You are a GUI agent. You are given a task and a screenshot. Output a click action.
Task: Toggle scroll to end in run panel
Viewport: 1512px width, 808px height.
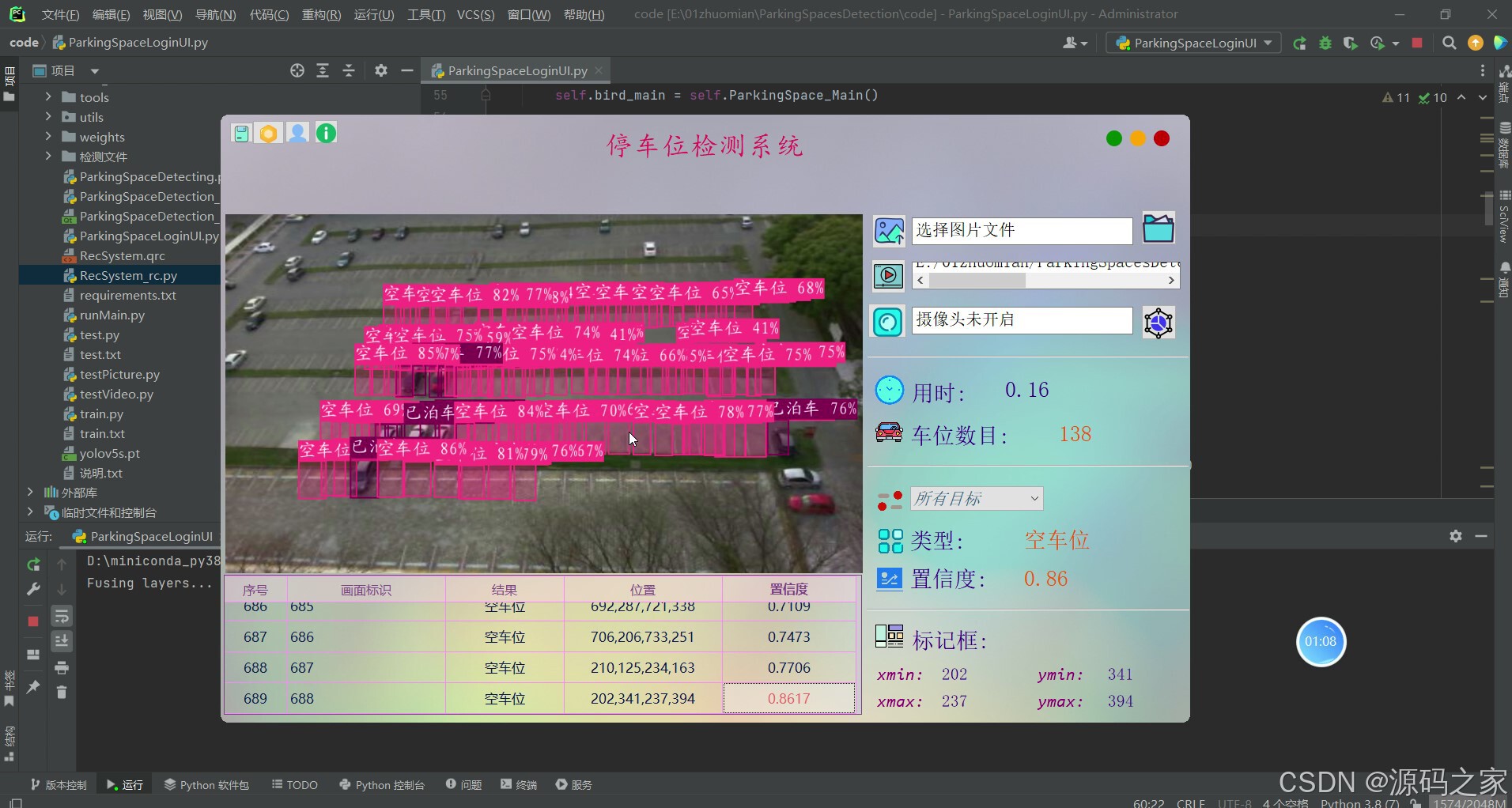coord(61,641)
